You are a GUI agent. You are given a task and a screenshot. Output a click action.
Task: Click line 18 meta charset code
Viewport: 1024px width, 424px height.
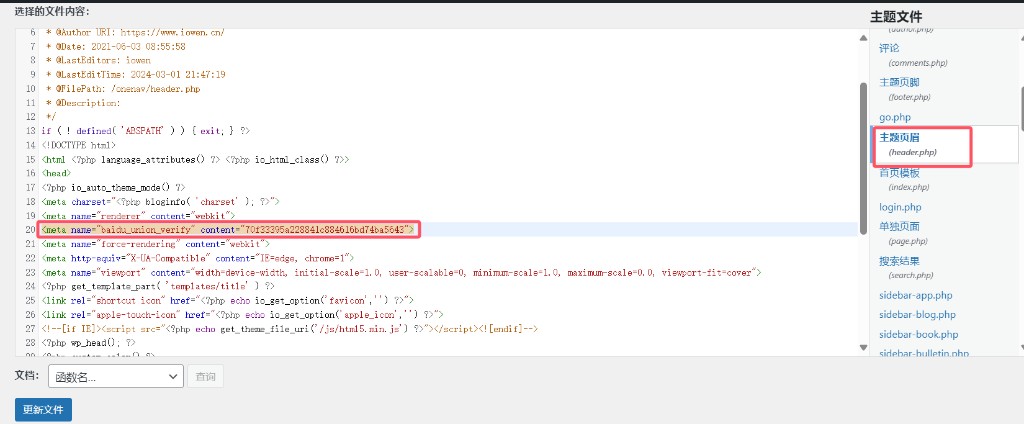pyautogui.click(x=161, y=202)
